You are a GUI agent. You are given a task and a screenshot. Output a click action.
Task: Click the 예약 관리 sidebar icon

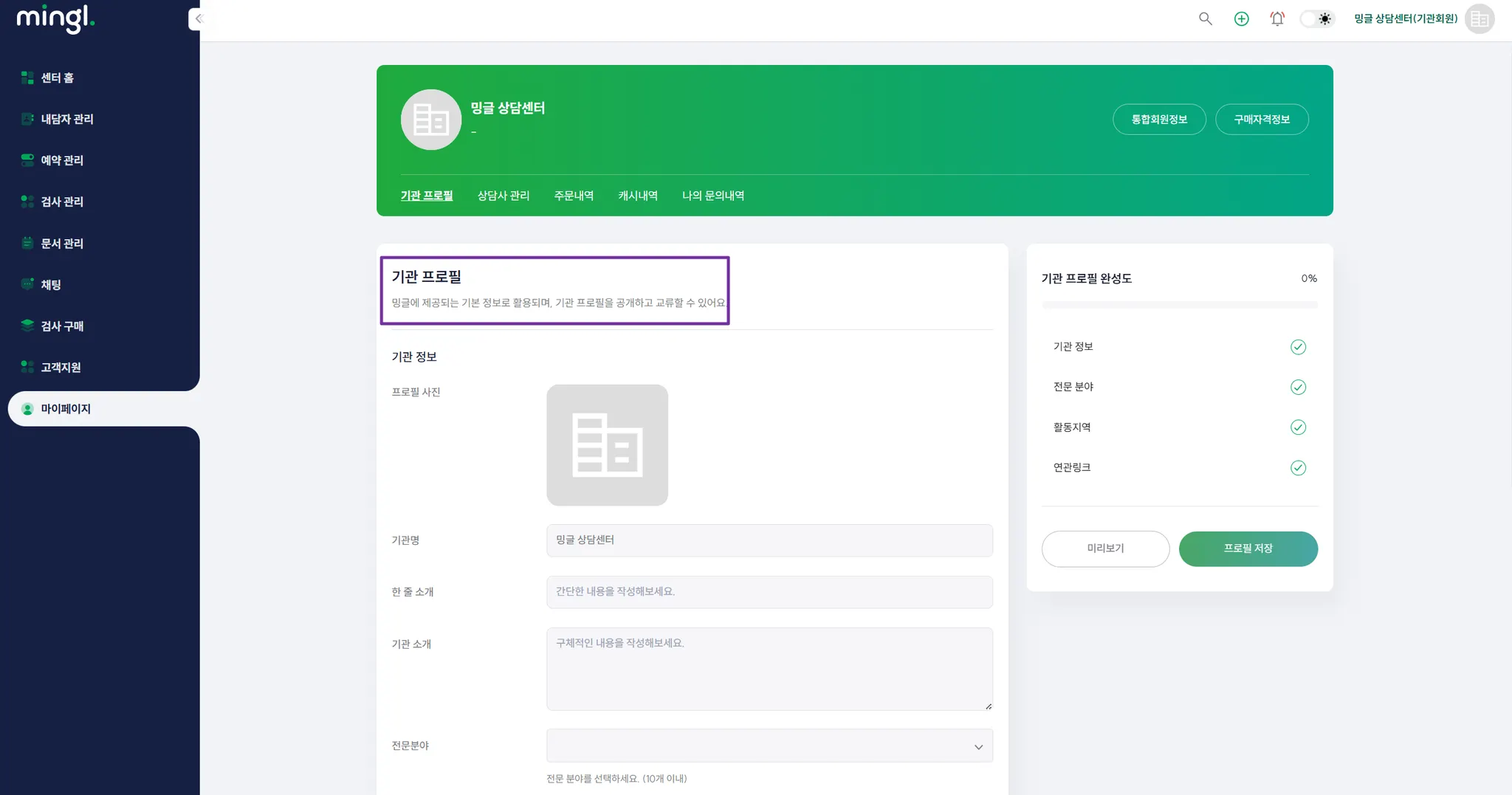(27, 160)
